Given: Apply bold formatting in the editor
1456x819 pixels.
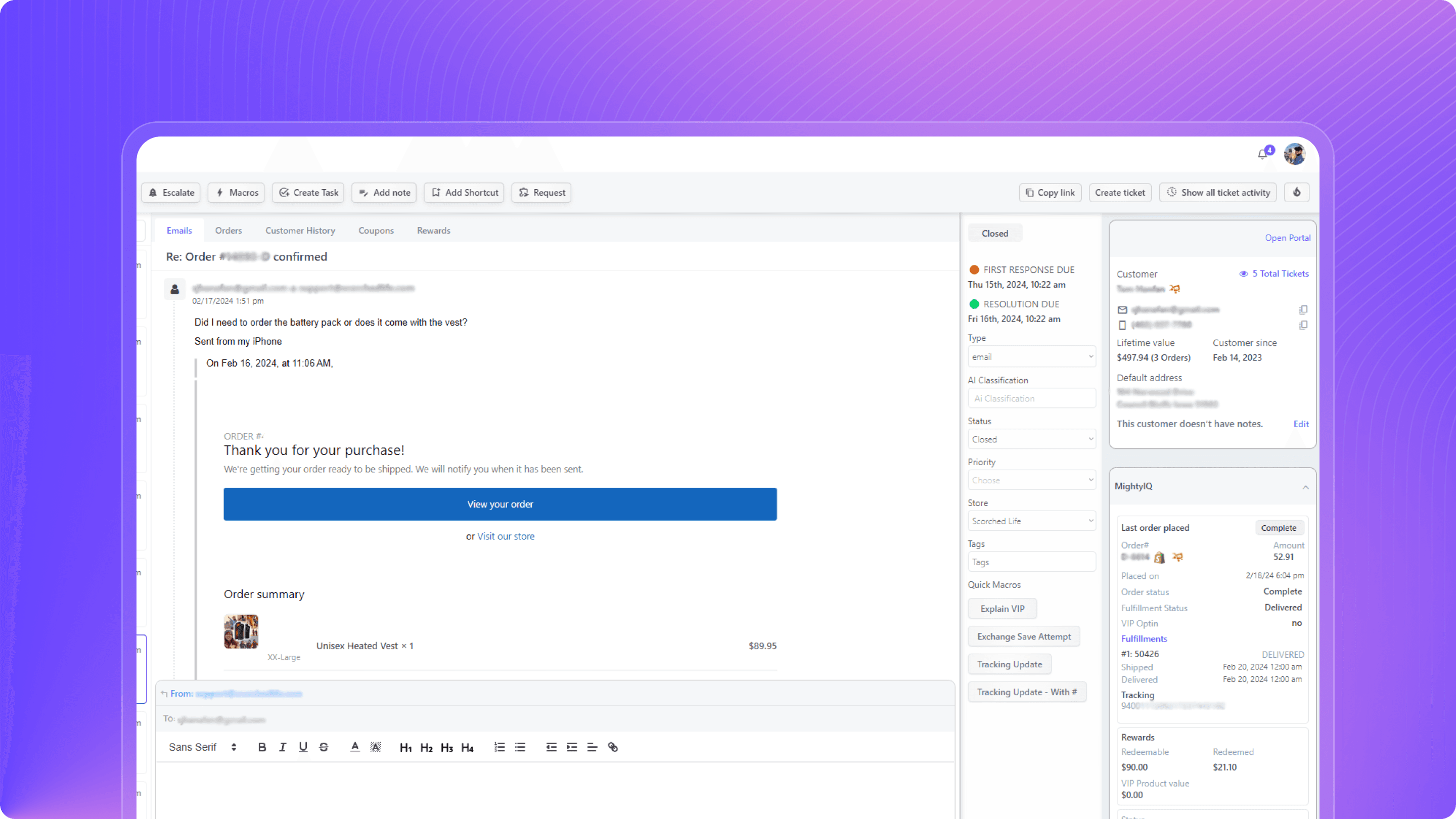Looking at the screenshot, I should [x=262, y=747].
